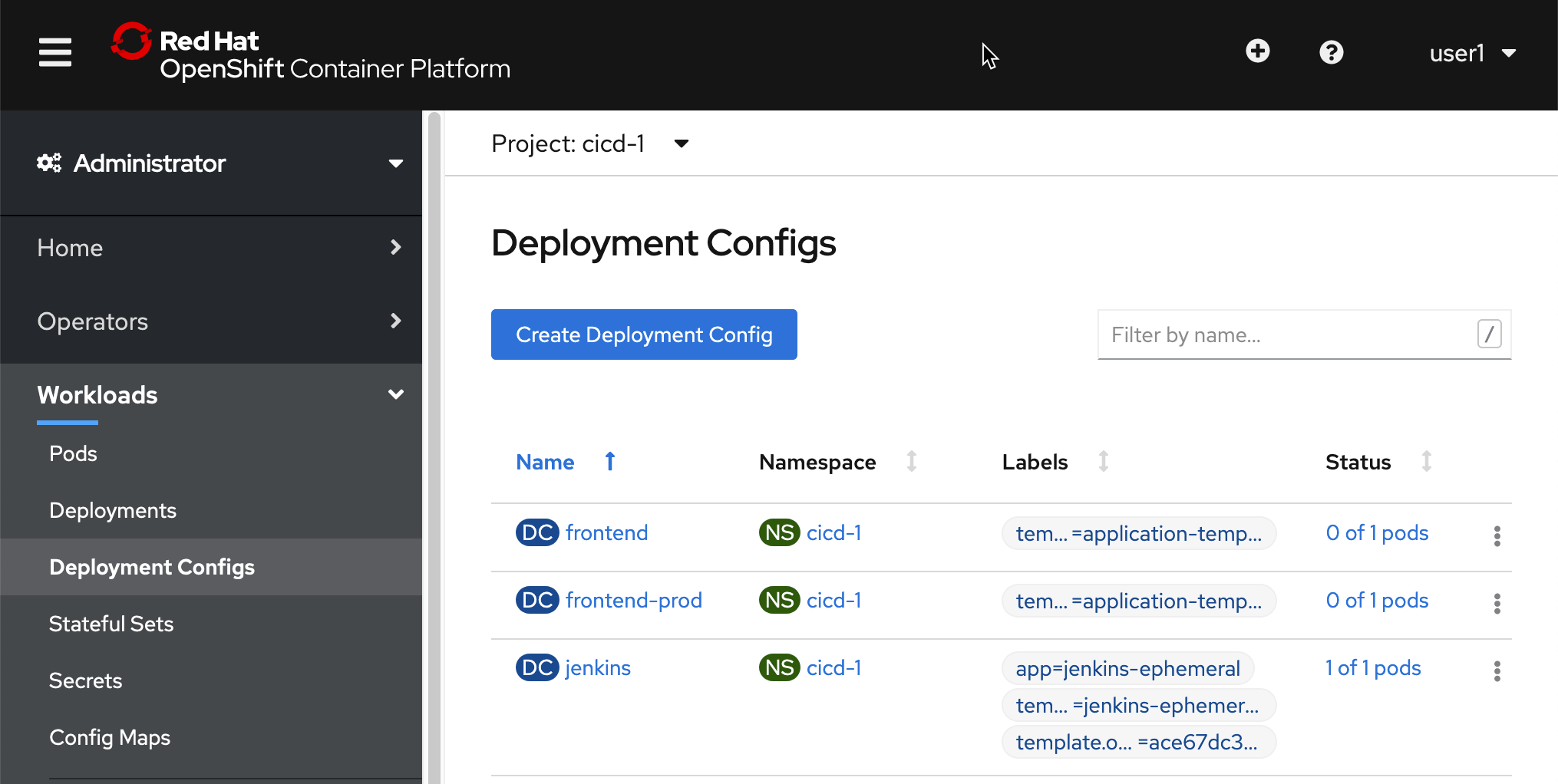Open frontend-prod's 0 of 1 pods status
Viewport: 1558px width, 784px height.
tap(1377, 600)
